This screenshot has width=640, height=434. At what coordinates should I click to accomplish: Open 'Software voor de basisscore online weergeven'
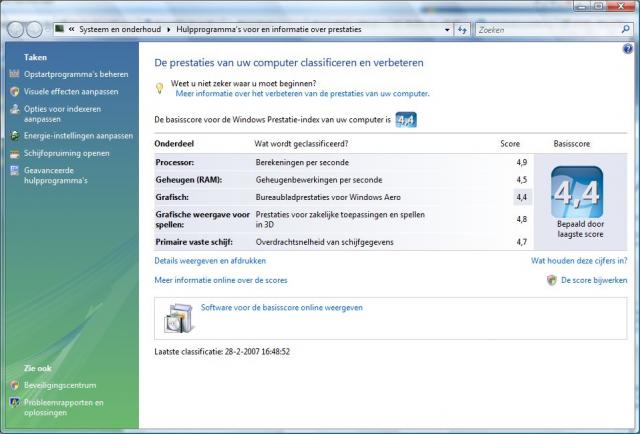pyautogui.click(x=282, y=308)
